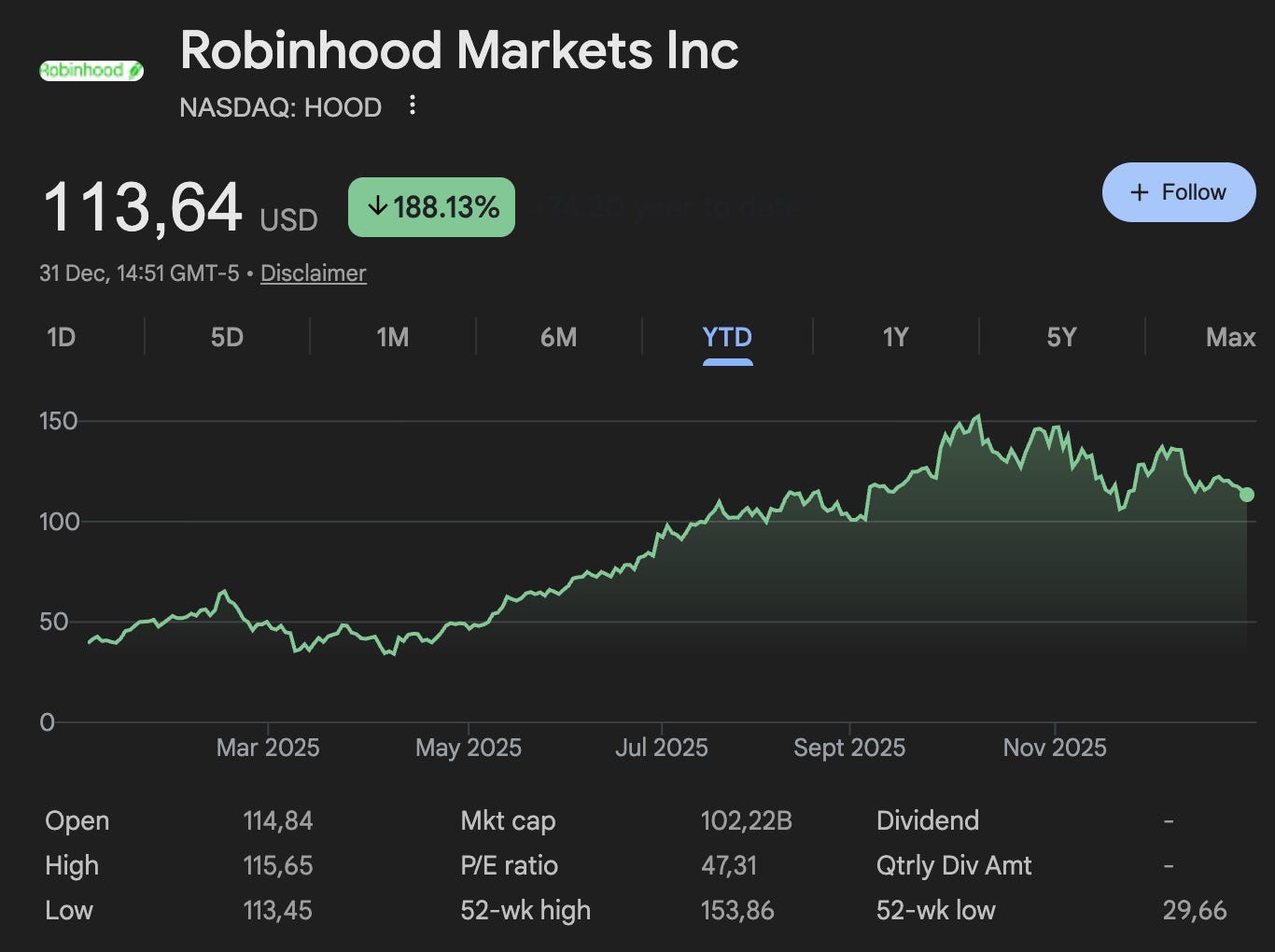Click the plus icon inside the Follow button

click(x=1140, y=192)
